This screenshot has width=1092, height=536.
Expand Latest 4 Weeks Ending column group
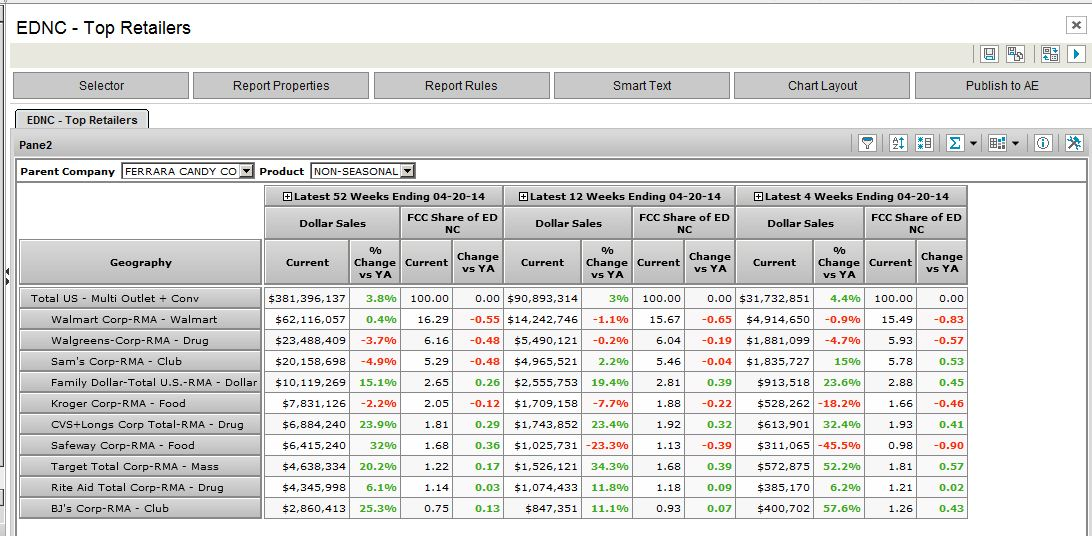coord(758,196)
